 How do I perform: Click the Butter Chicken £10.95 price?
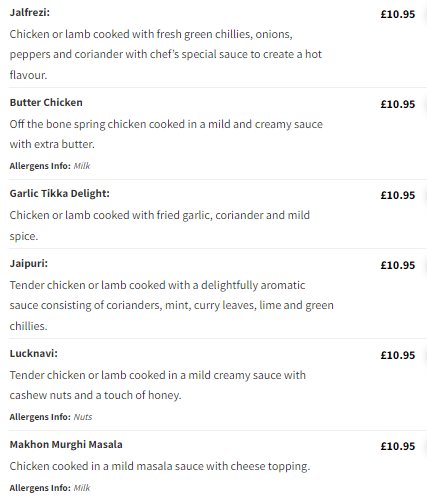(398, 104)
